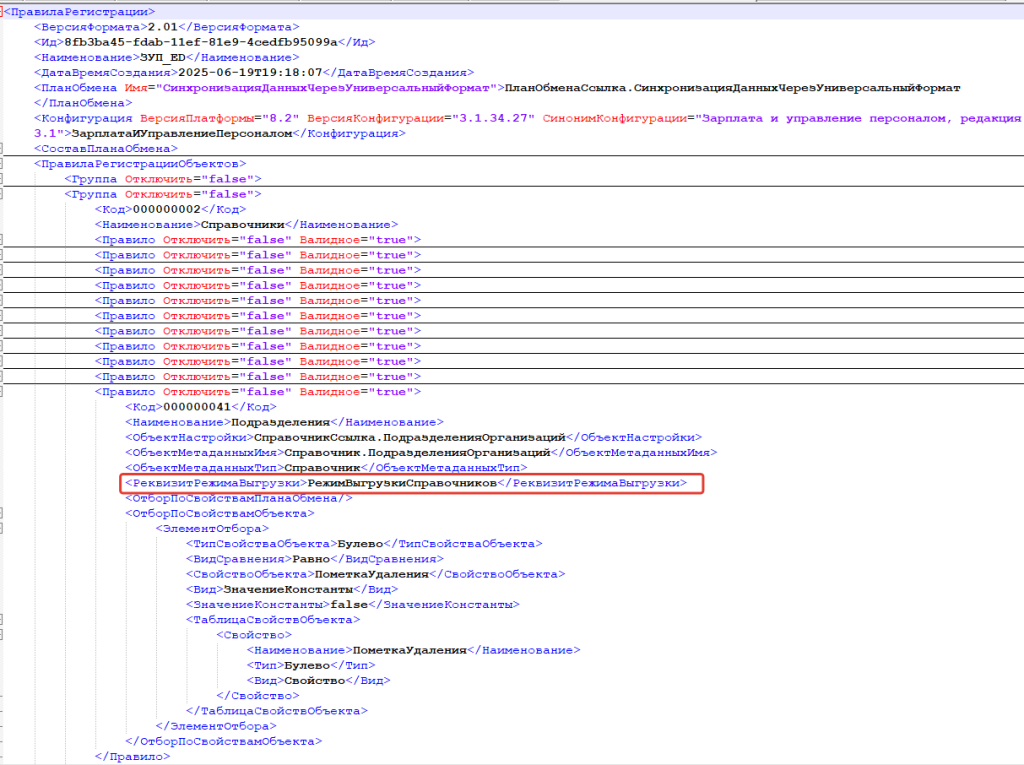Collapse the ЭлементОтбора fold marker

[3, 528]
